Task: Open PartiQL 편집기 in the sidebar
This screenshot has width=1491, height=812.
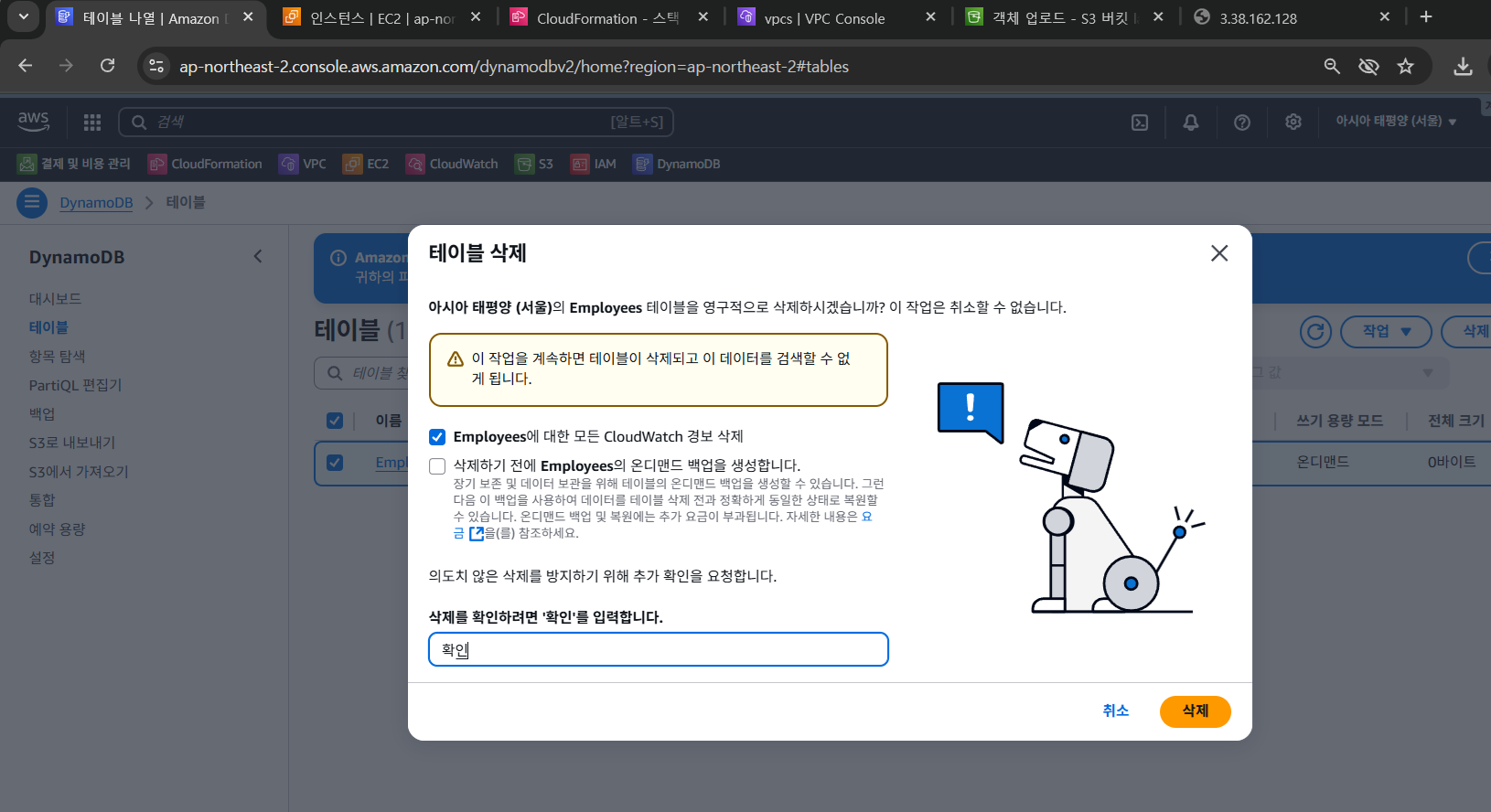Action: 75,385
